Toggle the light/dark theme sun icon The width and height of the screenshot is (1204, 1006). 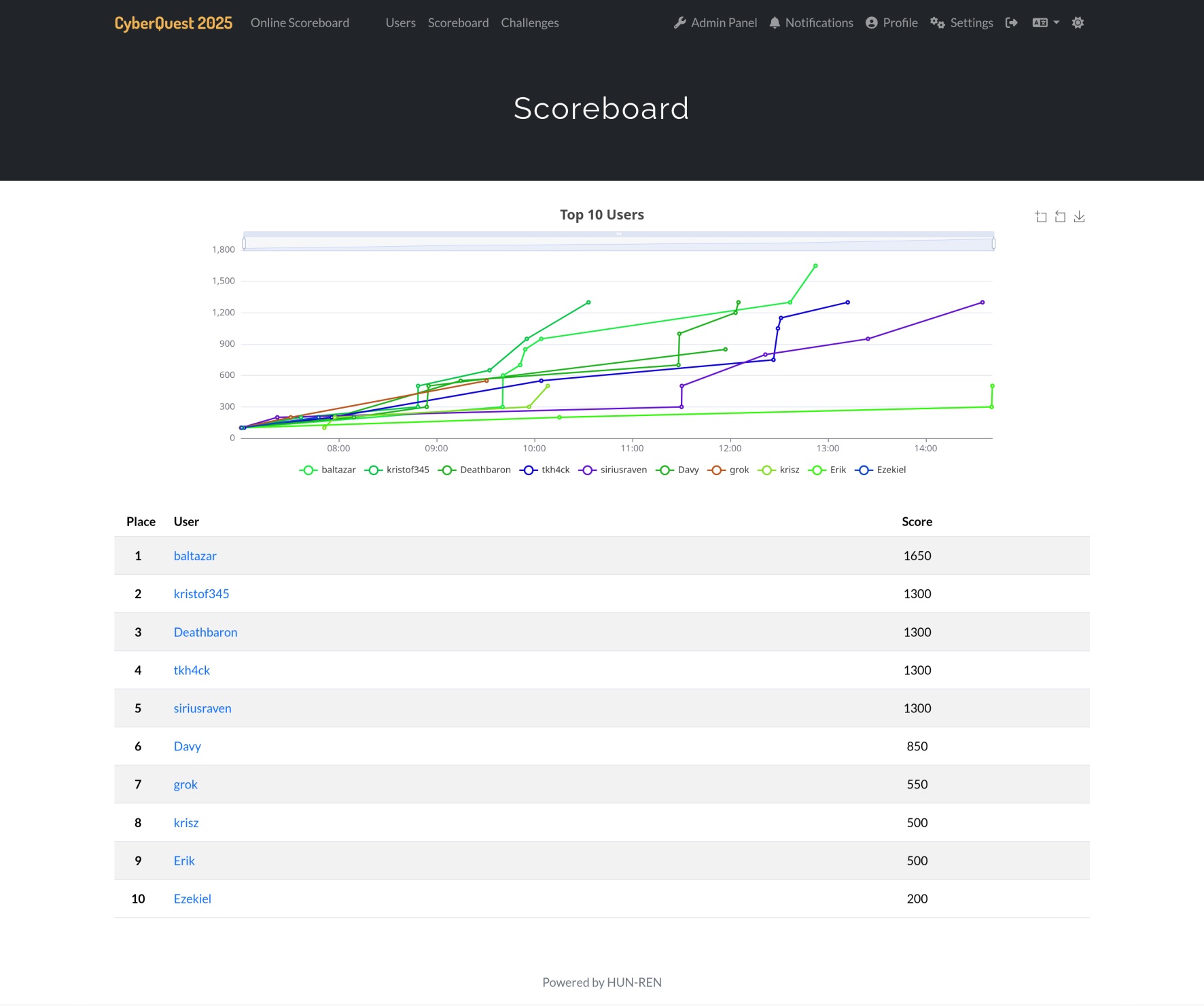coord(1078,23)
